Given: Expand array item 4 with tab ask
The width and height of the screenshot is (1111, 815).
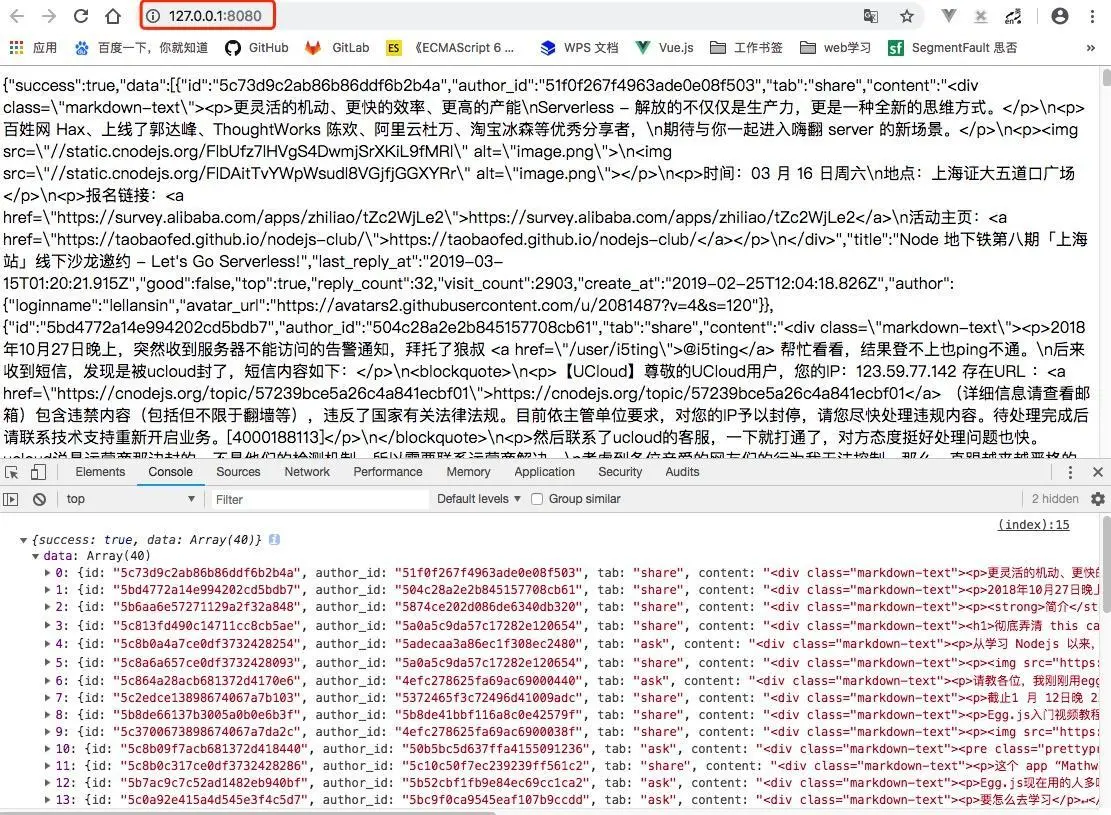Looking at the screenshot, I should (x=47, y=644).
